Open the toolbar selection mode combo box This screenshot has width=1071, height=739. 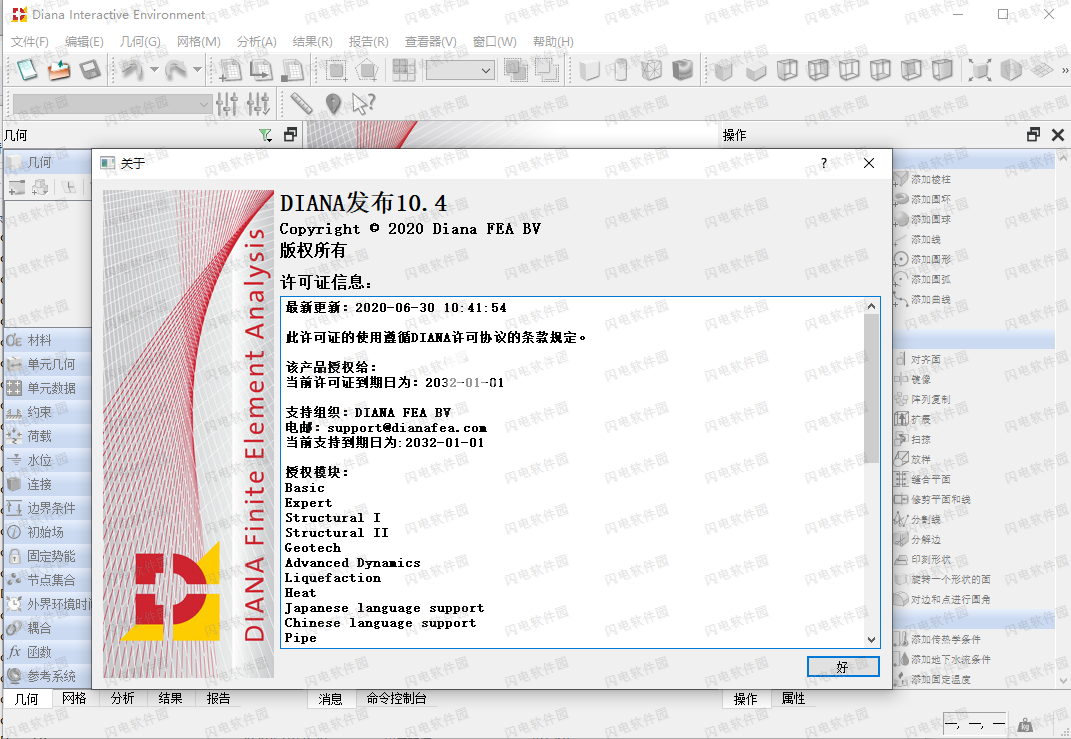(x=460, y=70)
